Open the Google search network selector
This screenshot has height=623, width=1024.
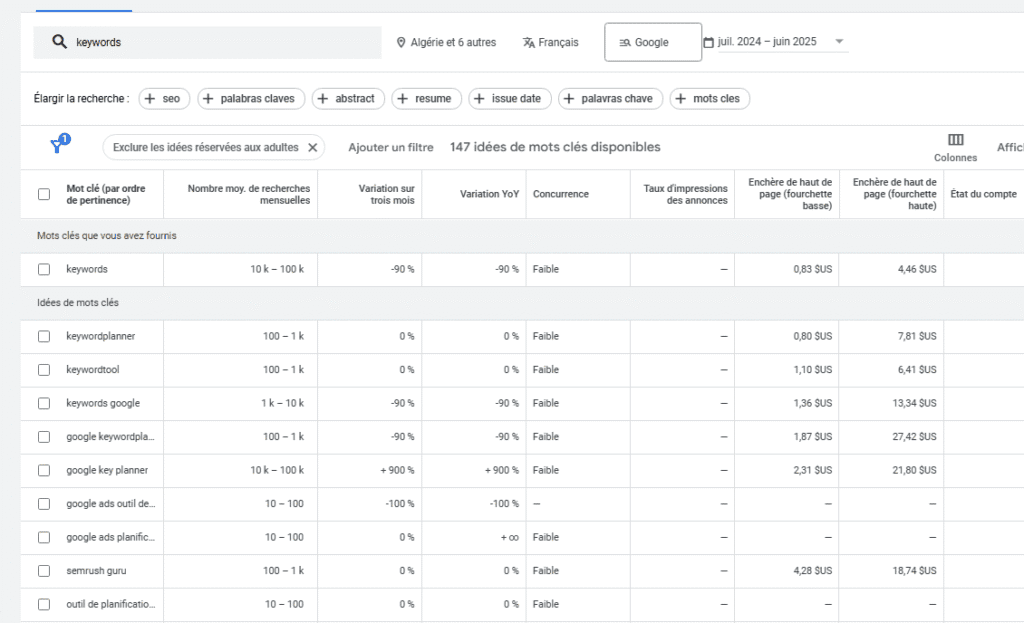(x=652, y=43)
